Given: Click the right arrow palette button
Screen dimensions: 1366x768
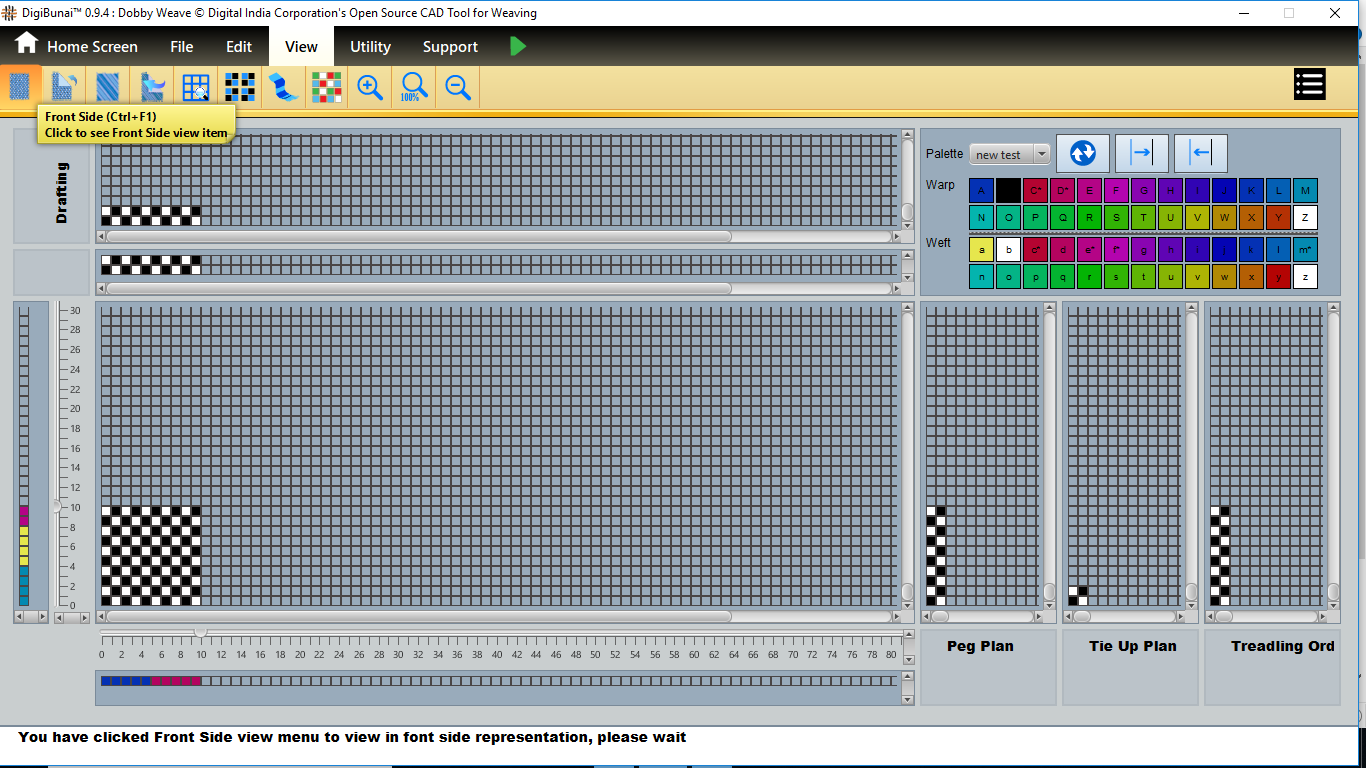Looking at the screenshot, I should [1141, 153].
